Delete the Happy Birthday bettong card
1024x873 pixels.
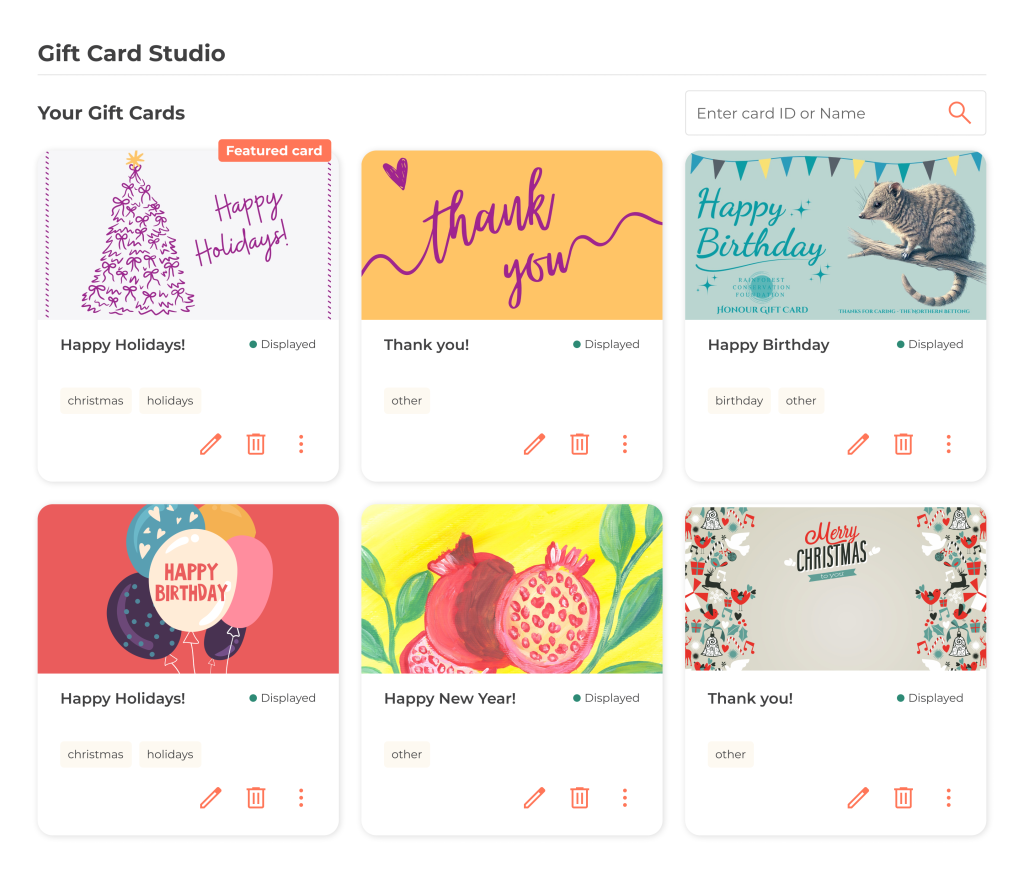tap(903, 444)
